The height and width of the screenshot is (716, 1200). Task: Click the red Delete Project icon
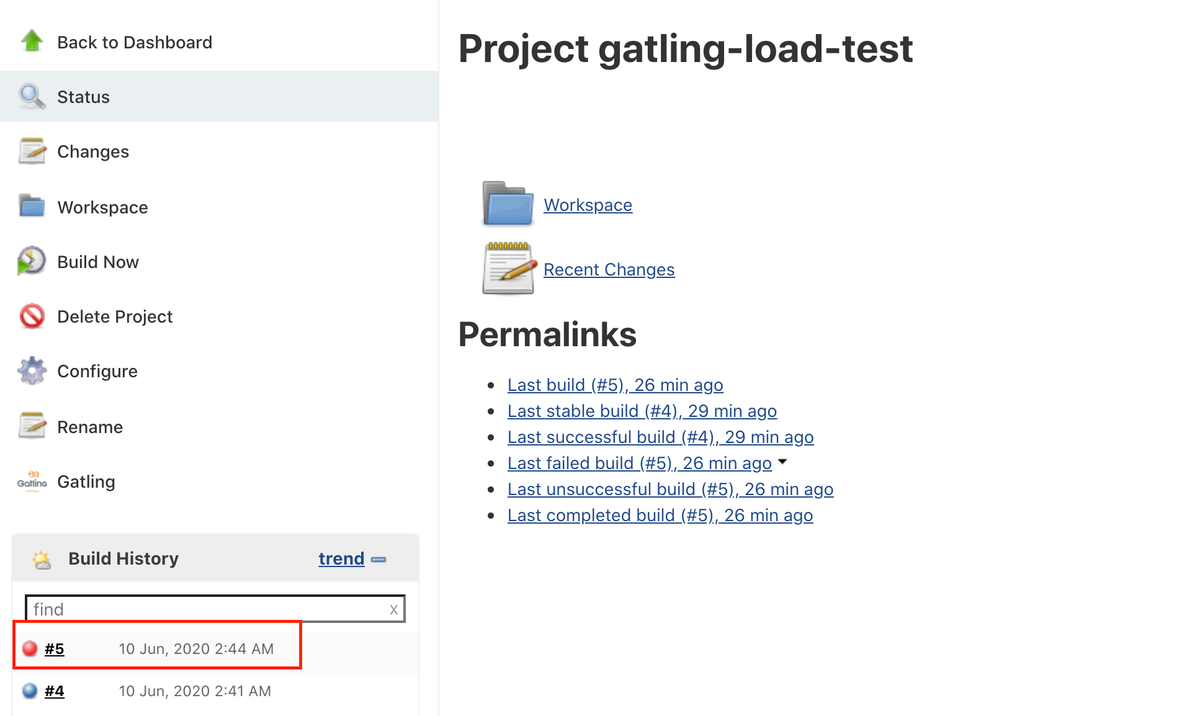pyautogui.click(x=32, y=317)
